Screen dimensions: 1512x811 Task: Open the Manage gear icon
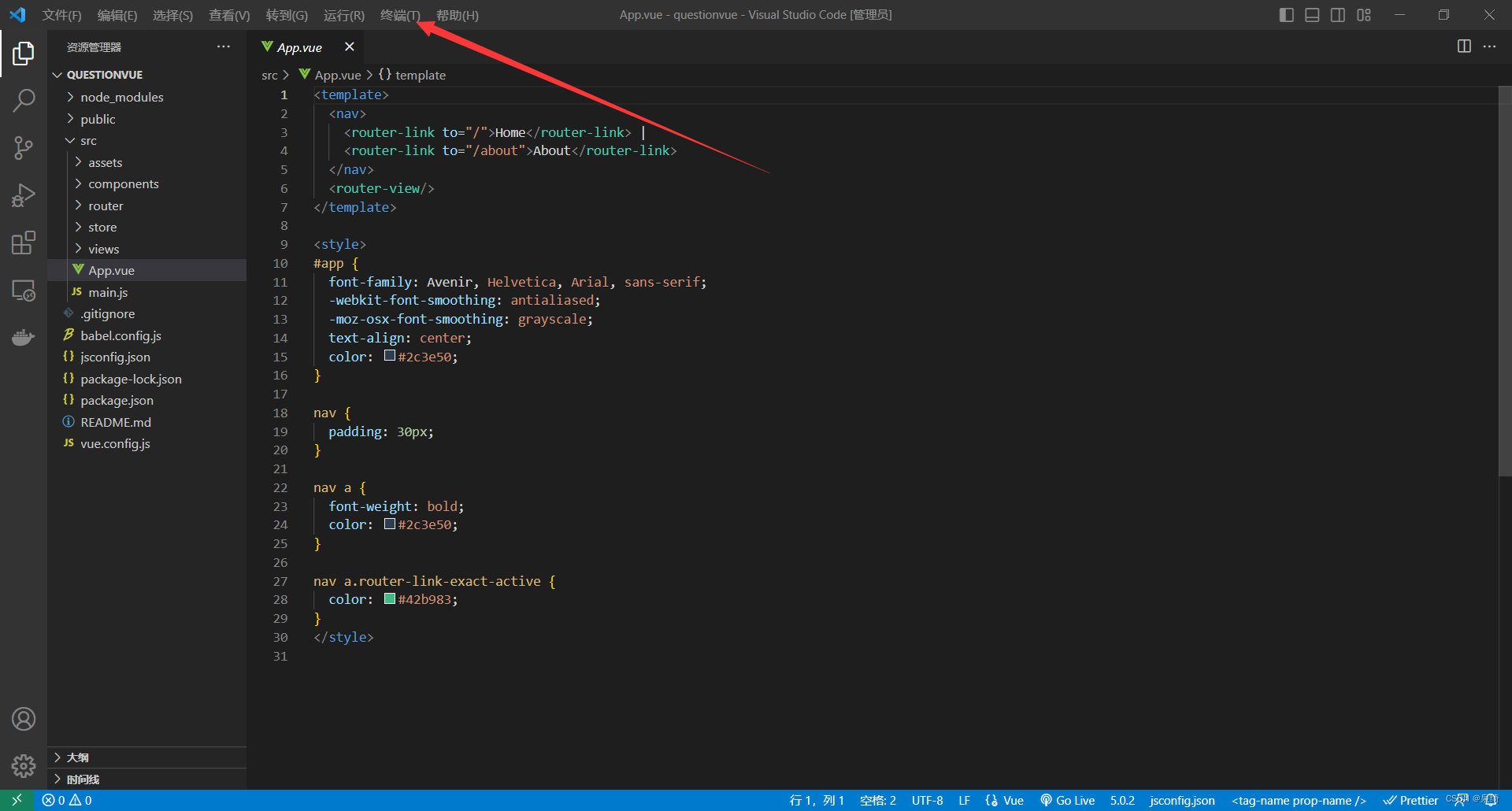pos(24,765)
